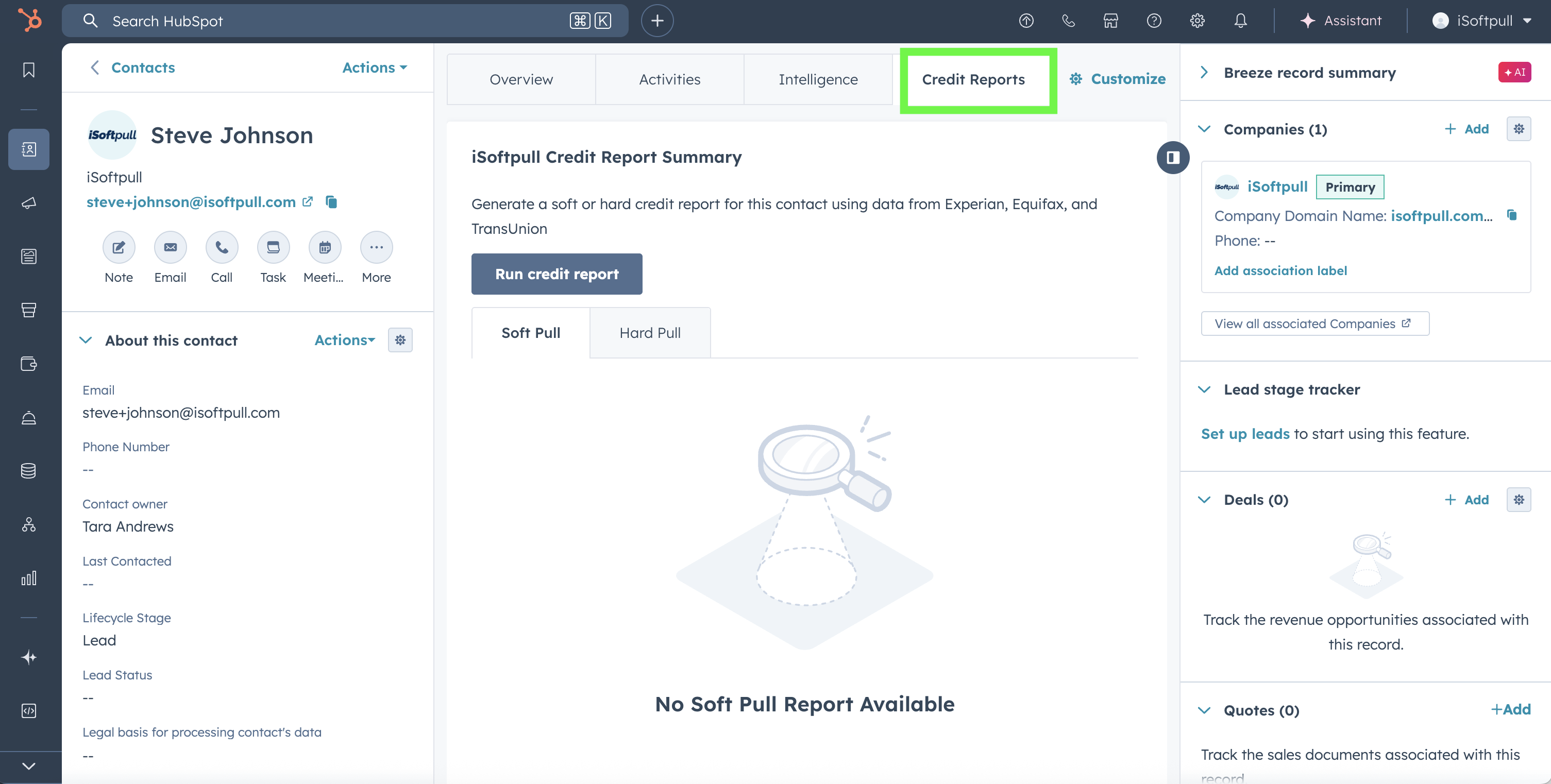Viewport: 1551px width, 784px height.
Task: Open the Bookmarks sidebar icon
Action: pyautogui.click(x=29, y=71)
